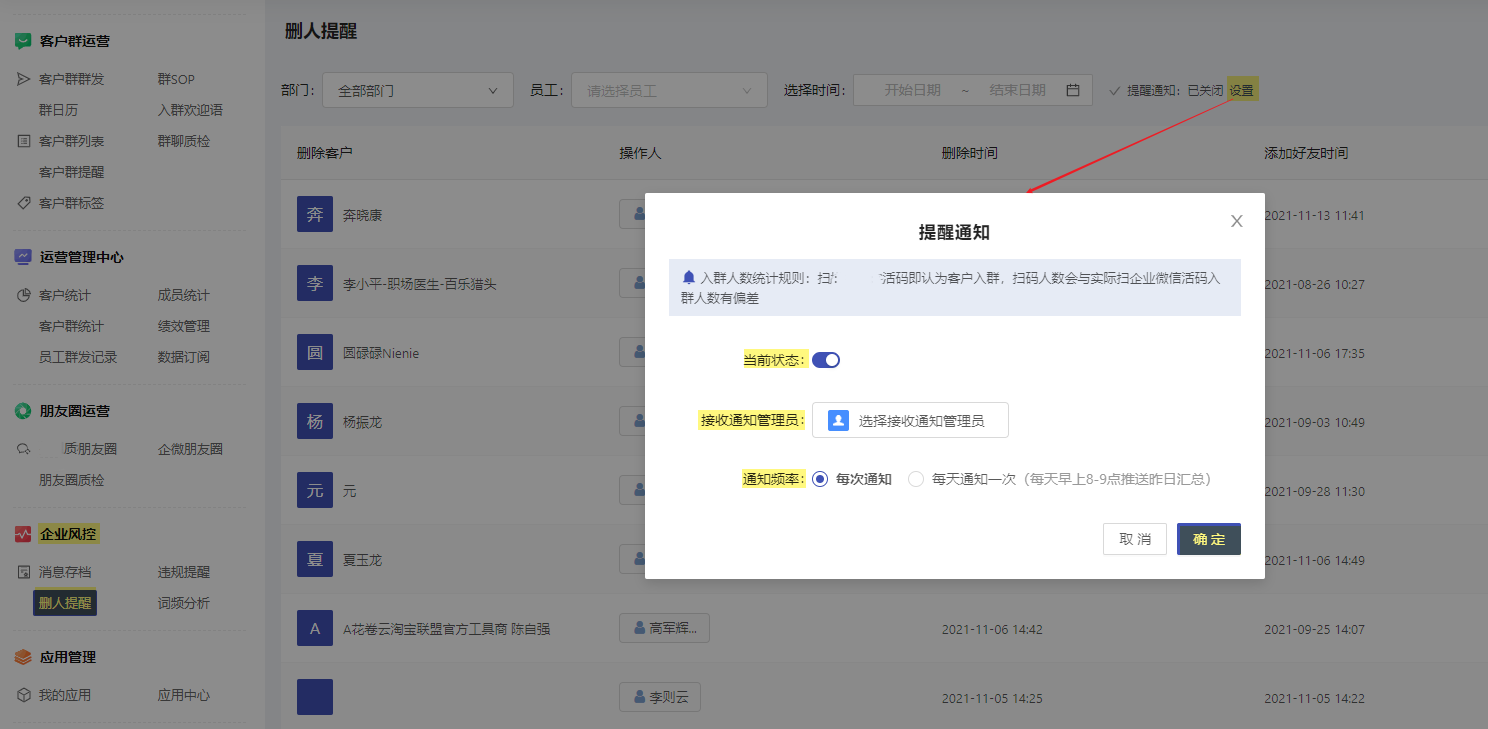Click the 客户群运营 section chat icon
This screenshot has height=729, width=1488.
point(23,41)
